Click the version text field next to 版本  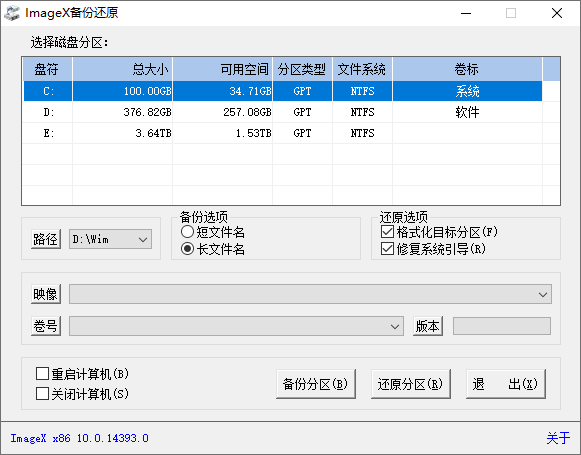coord(502,326)
